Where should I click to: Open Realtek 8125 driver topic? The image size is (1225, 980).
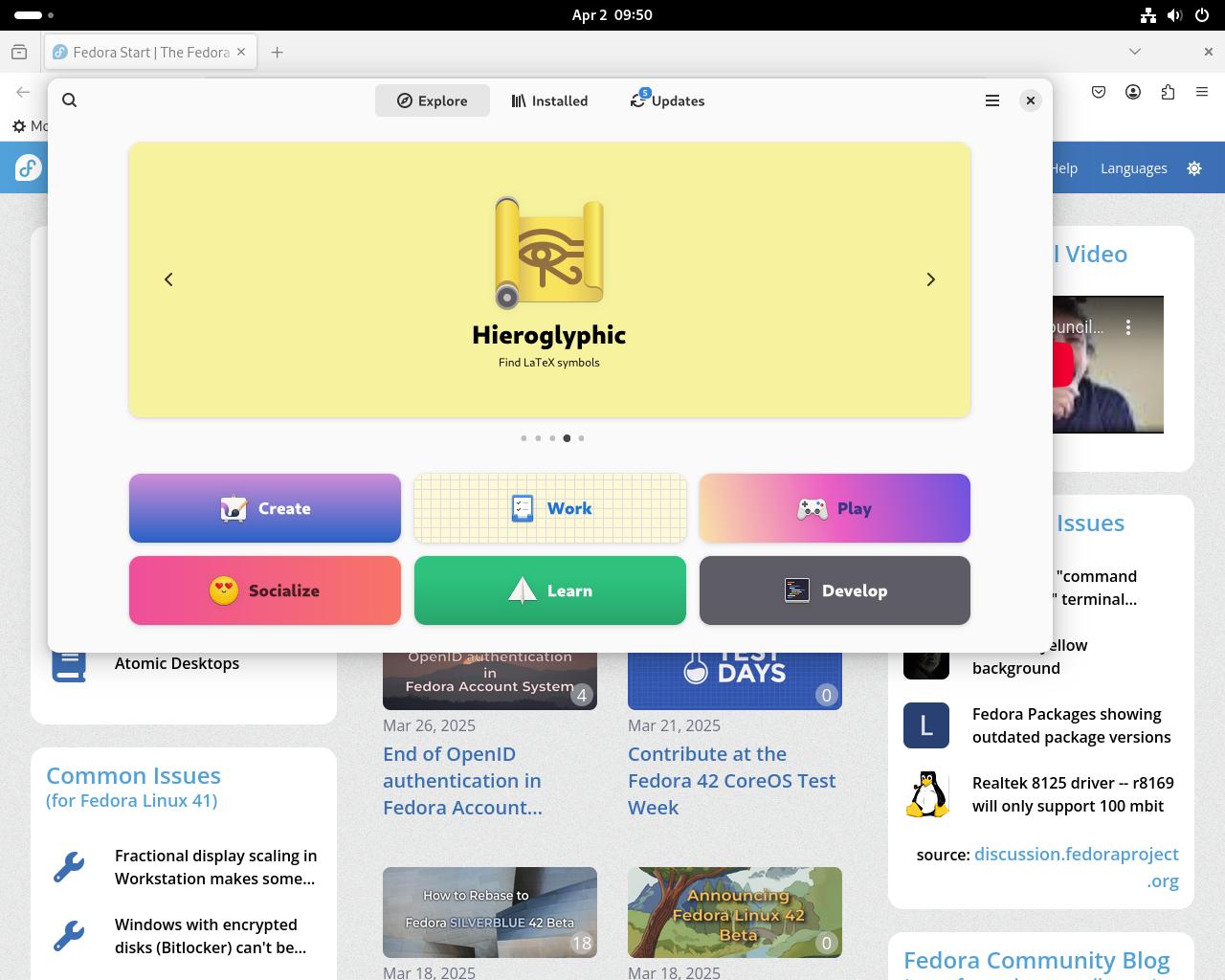tap(1073, 794)
